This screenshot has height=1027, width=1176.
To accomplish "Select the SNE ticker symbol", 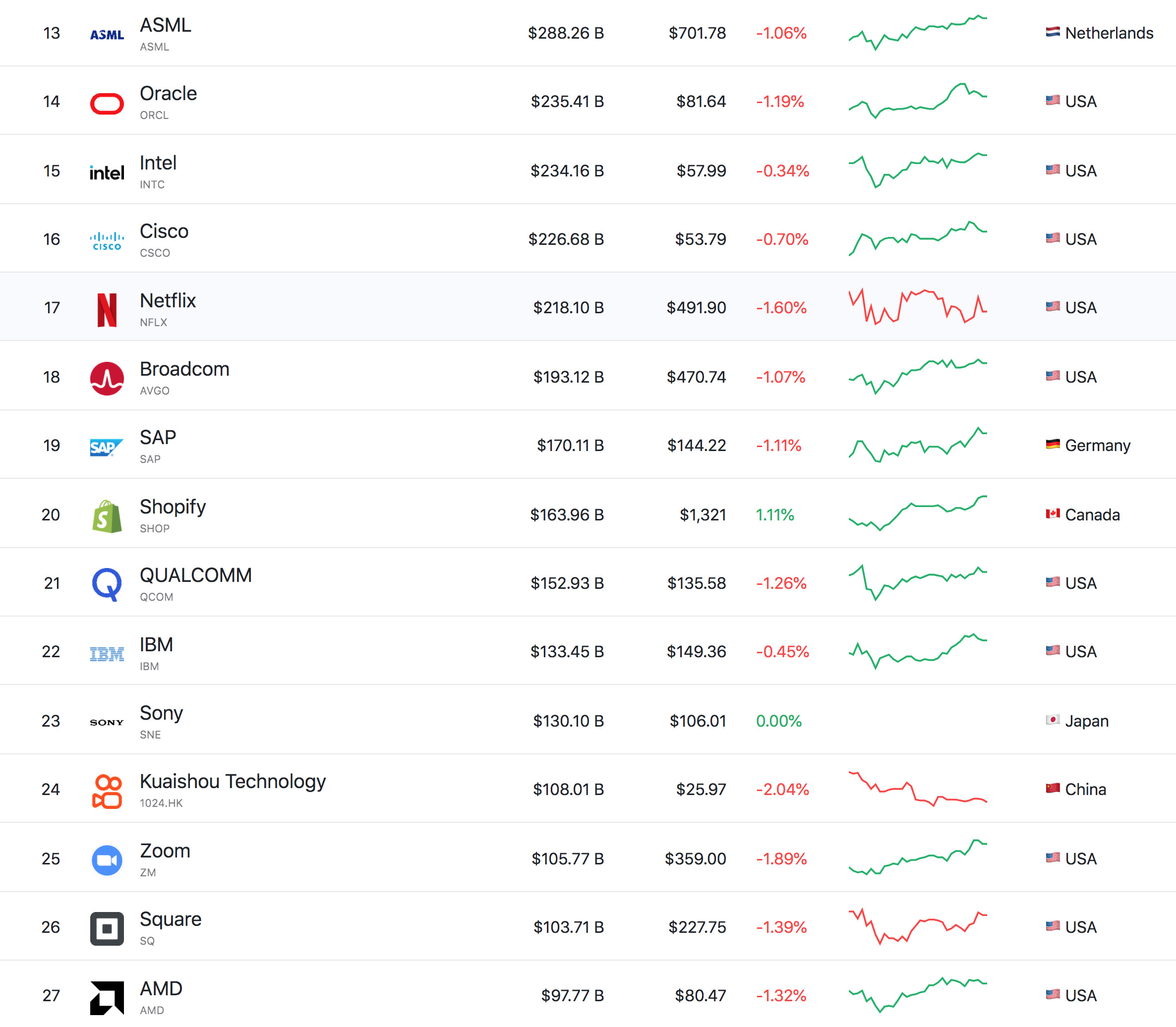I will 150,735.
